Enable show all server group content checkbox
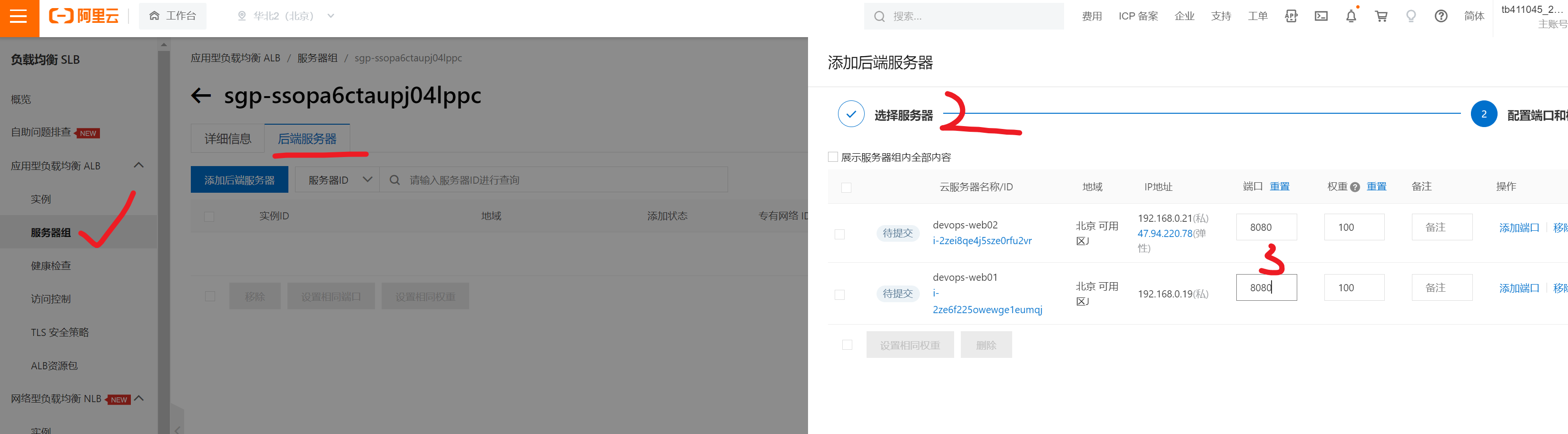 point(833,157)
